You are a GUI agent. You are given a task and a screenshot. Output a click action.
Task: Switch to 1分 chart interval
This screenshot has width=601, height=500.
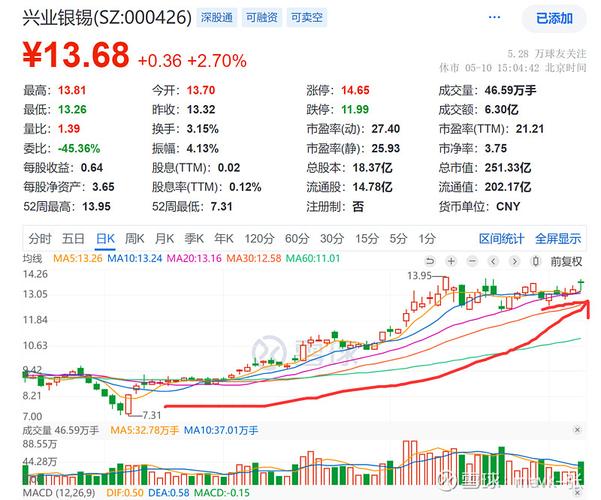click(427, 239)
